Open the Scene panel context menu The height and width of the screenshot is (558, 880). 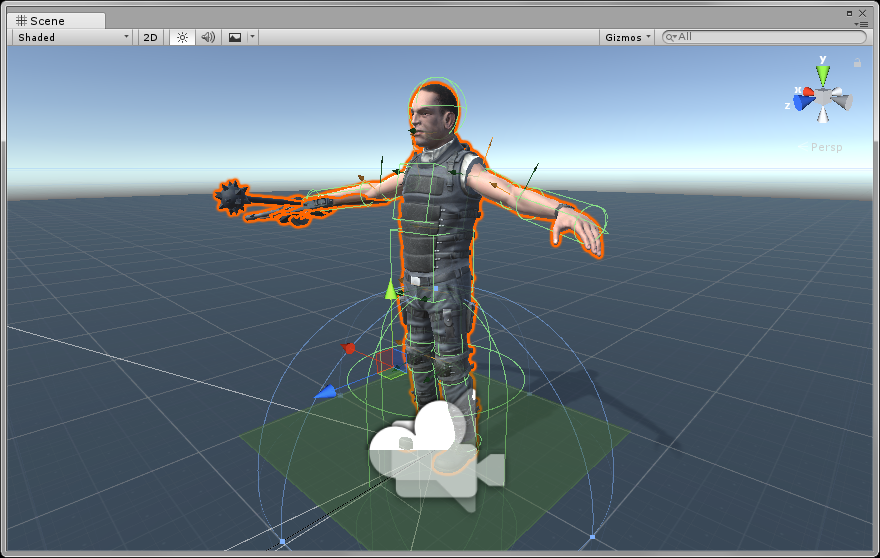pos(861,24)
